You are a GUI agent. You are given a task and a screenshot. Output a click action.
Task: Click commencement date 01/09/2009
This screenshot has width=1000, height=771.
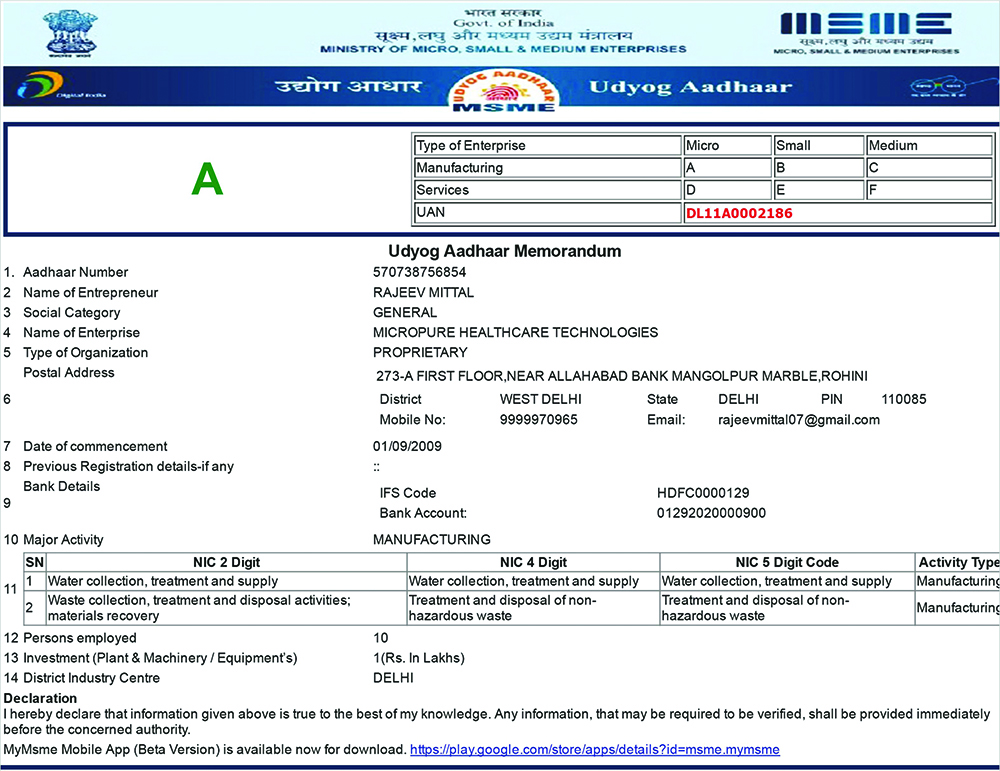(408, 446)
